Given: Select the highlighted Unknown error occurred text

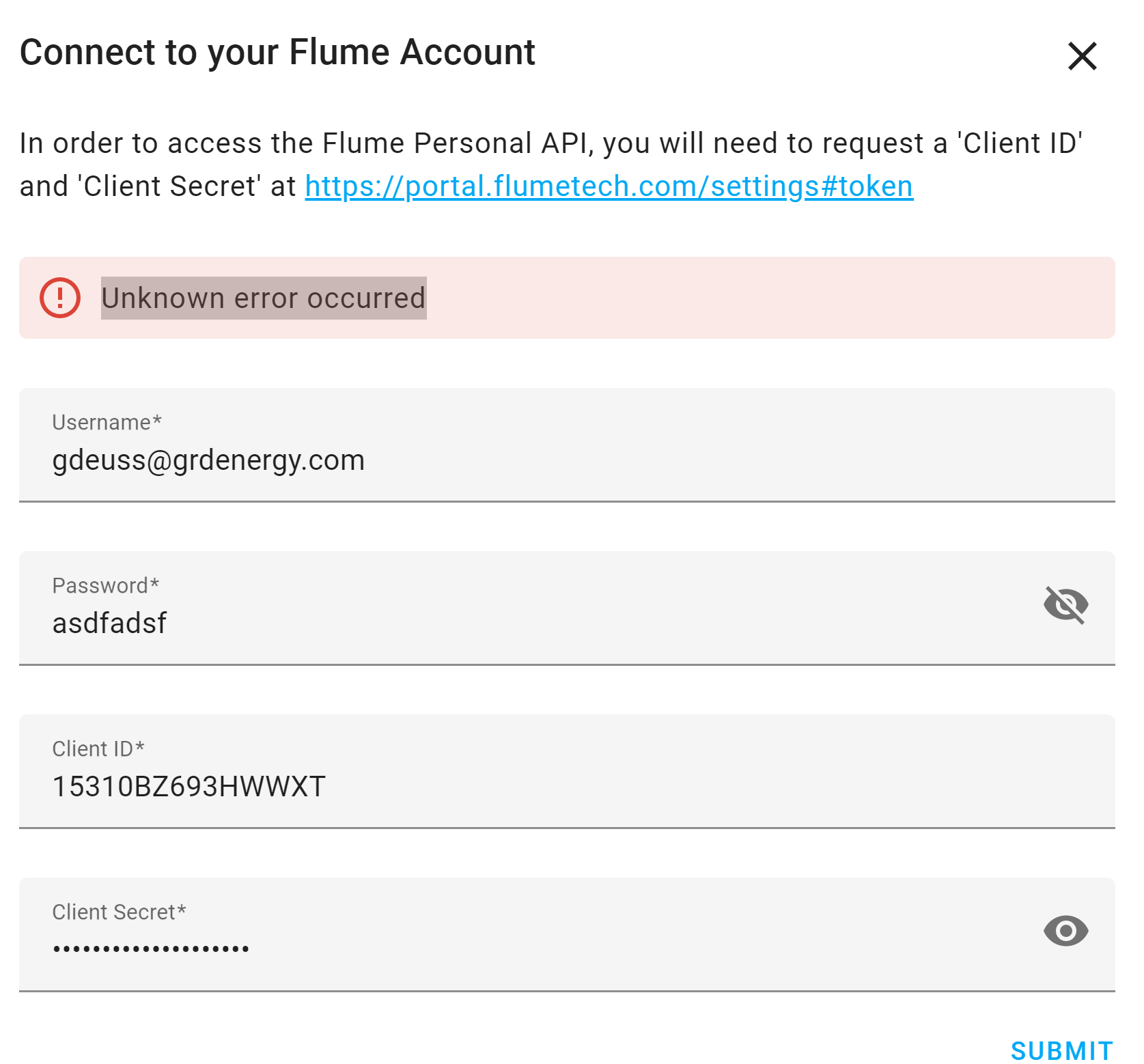Looking at the screenshot, I should (263, 298).
